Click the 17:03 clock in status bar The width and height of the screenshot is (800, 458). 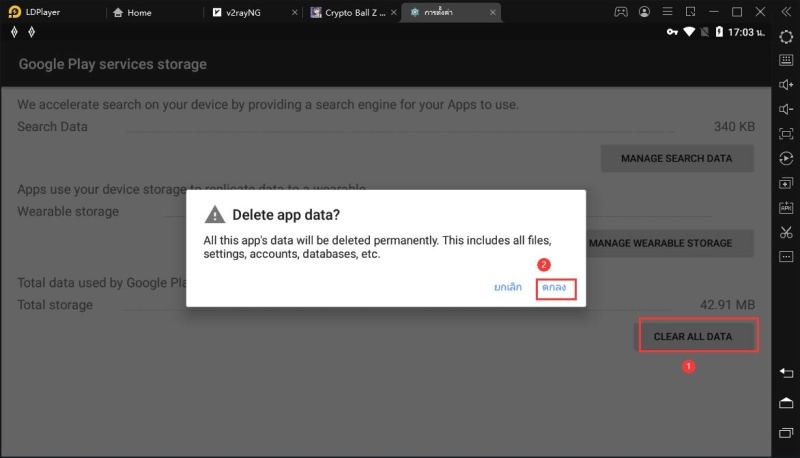click(746, 33)
